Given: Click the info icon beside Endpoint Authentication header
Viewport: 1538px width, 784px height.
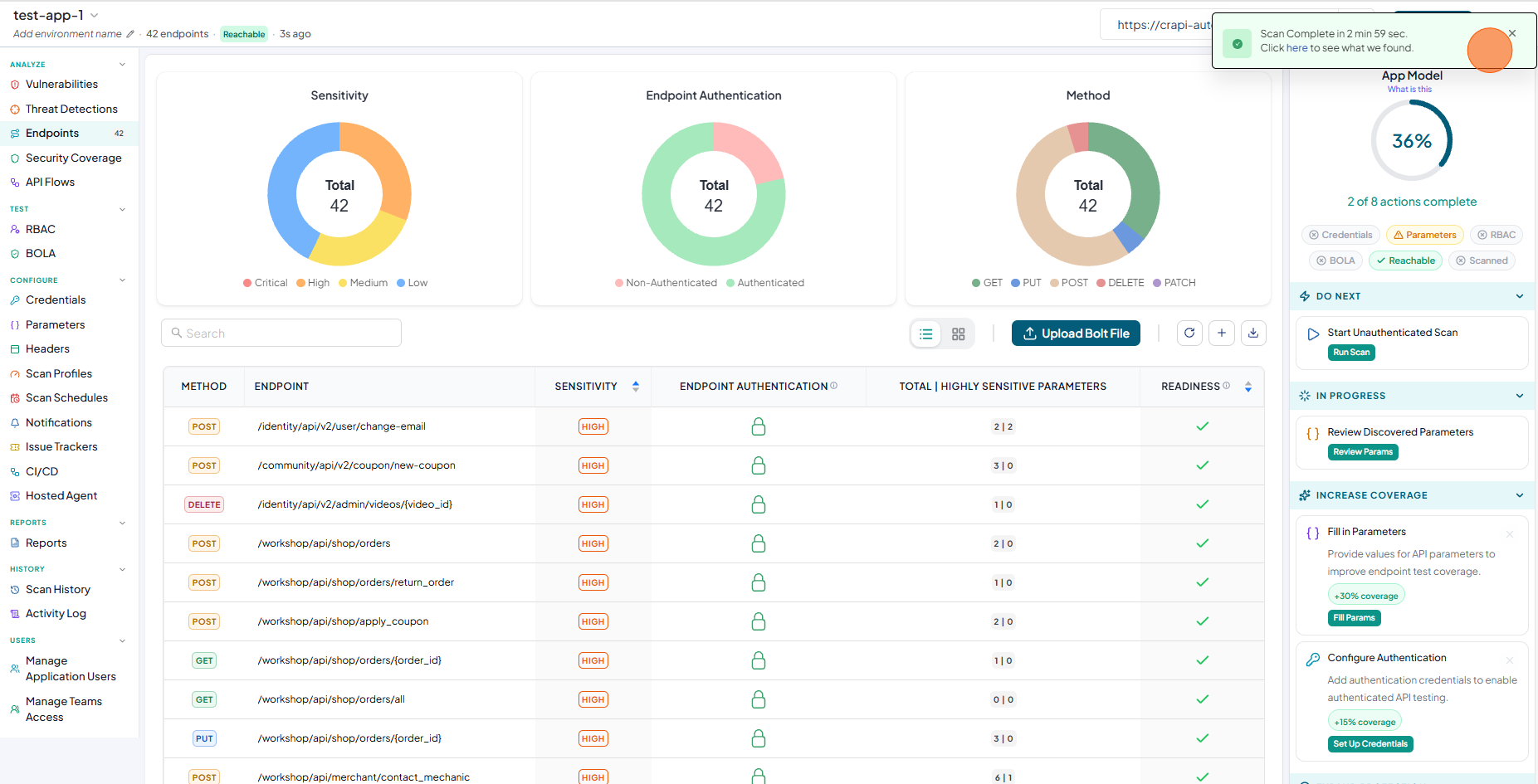Looking at the screenshot, I should tap(834, 386).
